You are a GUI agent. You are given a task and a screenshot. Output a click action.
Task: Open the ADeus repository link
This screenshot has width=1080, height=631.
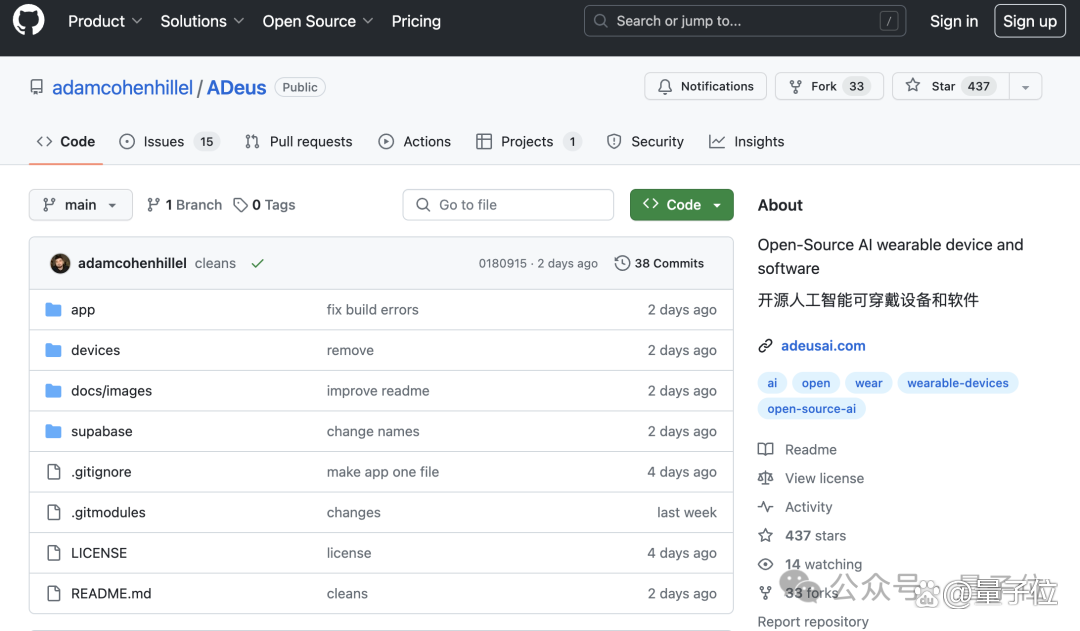236,87
